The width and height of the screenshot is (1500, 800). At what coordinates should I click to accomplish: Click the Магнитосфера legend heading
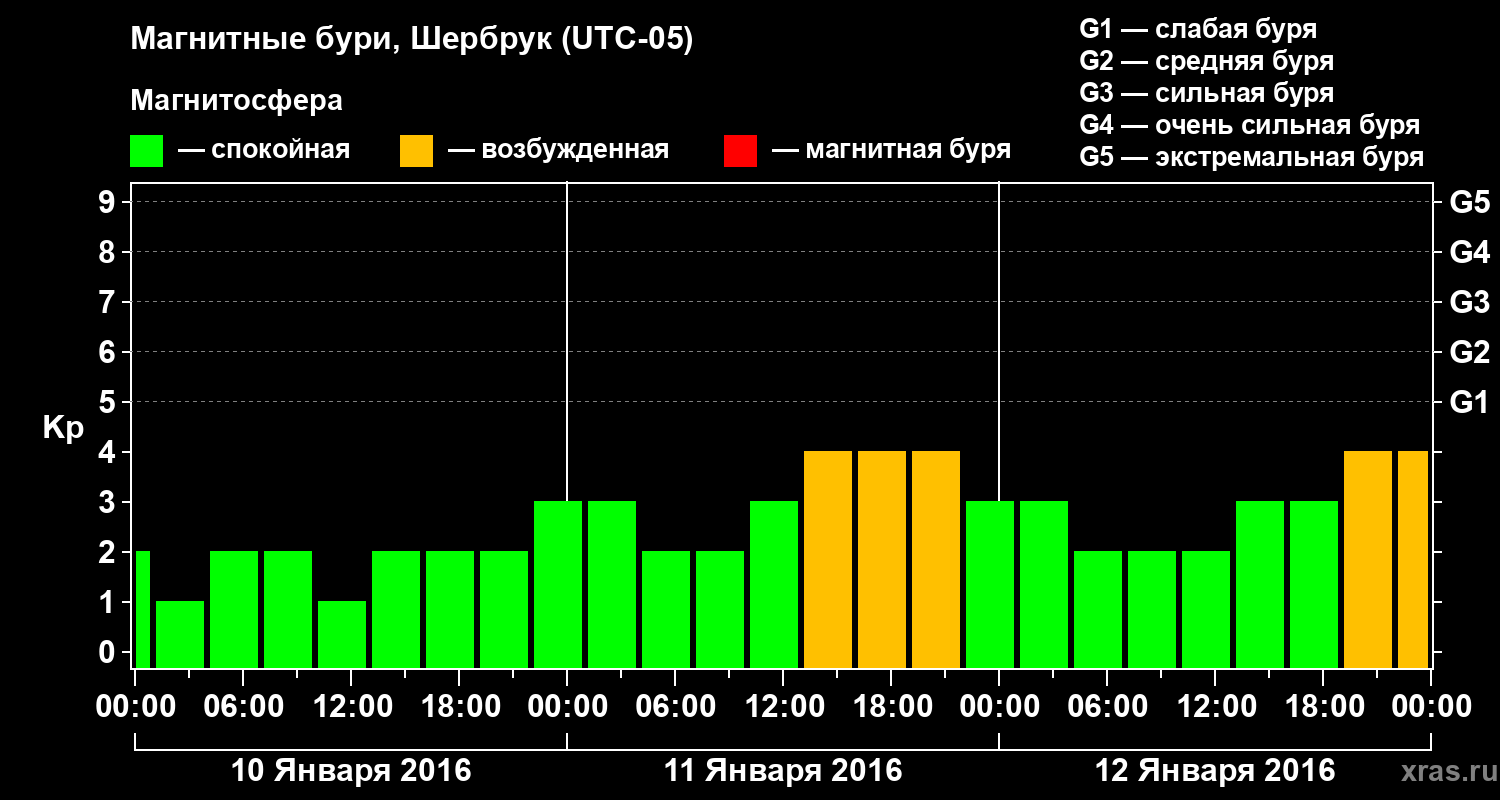tap(236, 101)
